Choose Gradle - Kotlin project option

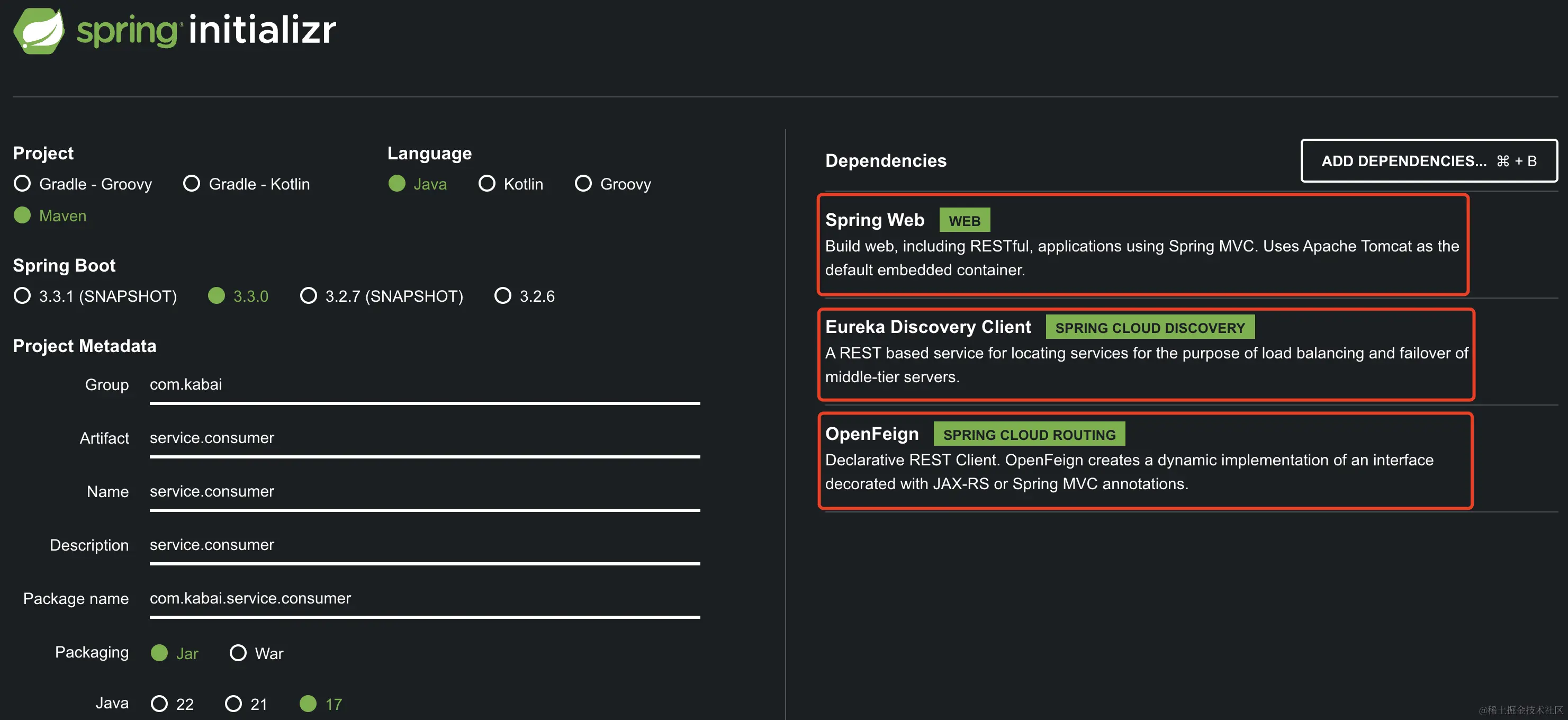point(192,184)
